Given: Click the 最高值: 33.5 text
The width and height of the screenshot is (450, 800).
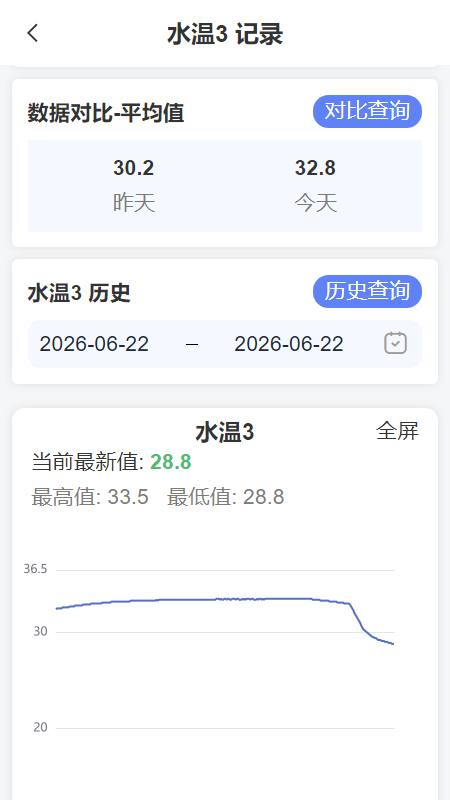Looking at the screenshot, I should click(x=90, y=497).
